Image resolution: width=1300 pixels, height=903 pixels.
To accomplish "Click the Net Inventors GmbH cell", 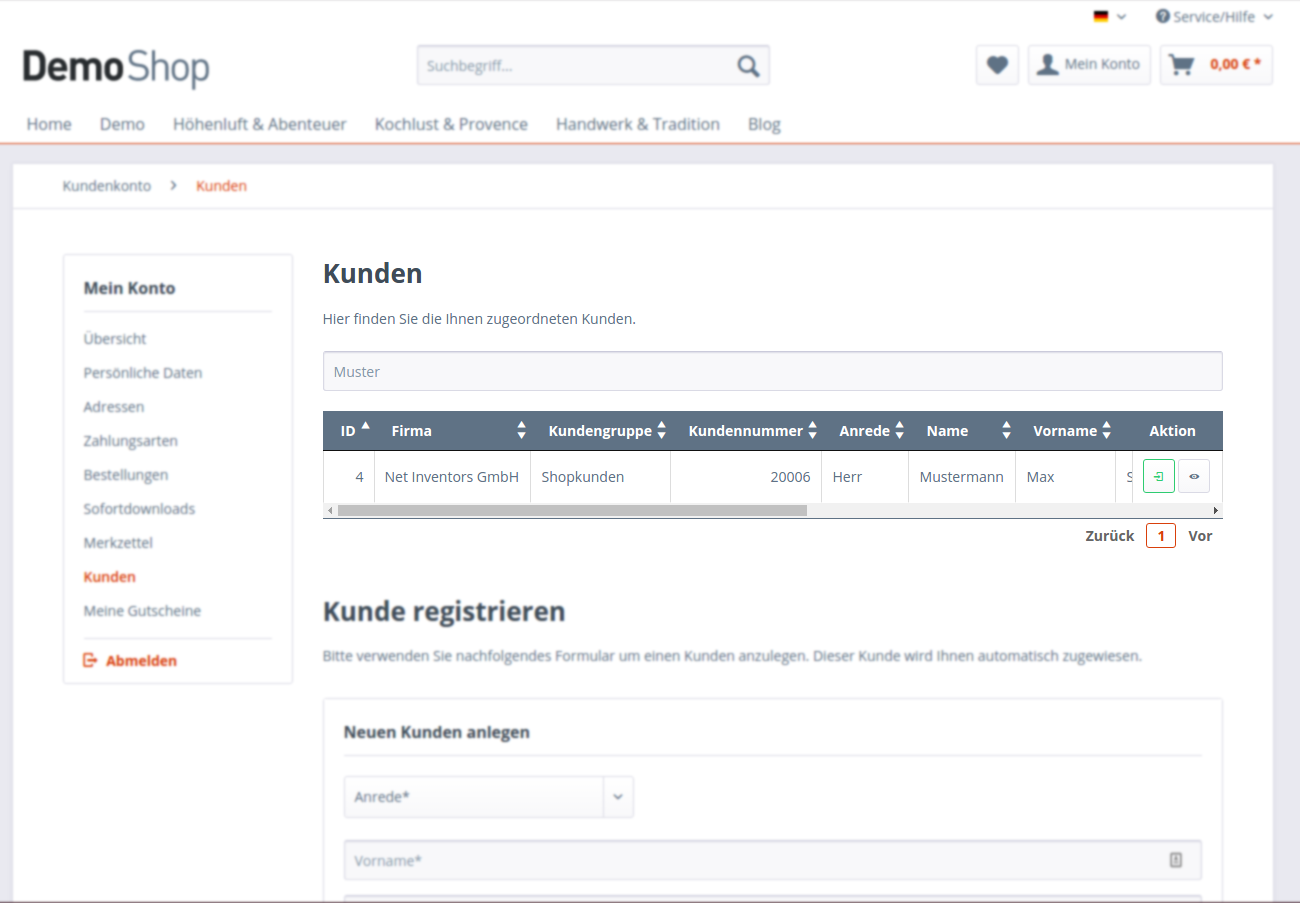I will pos(452,477).
